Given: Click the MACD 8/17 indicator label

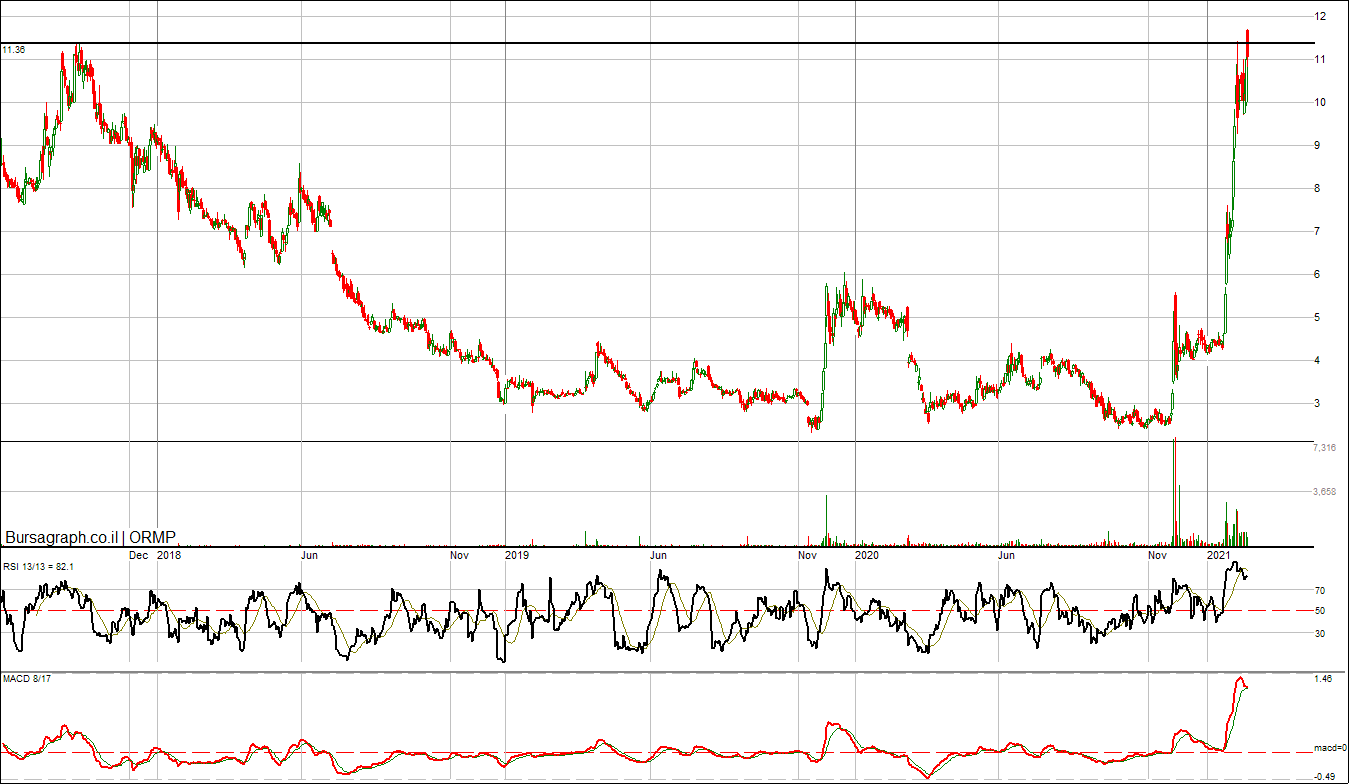Looking at the screenshot, I should click(26, 680).
